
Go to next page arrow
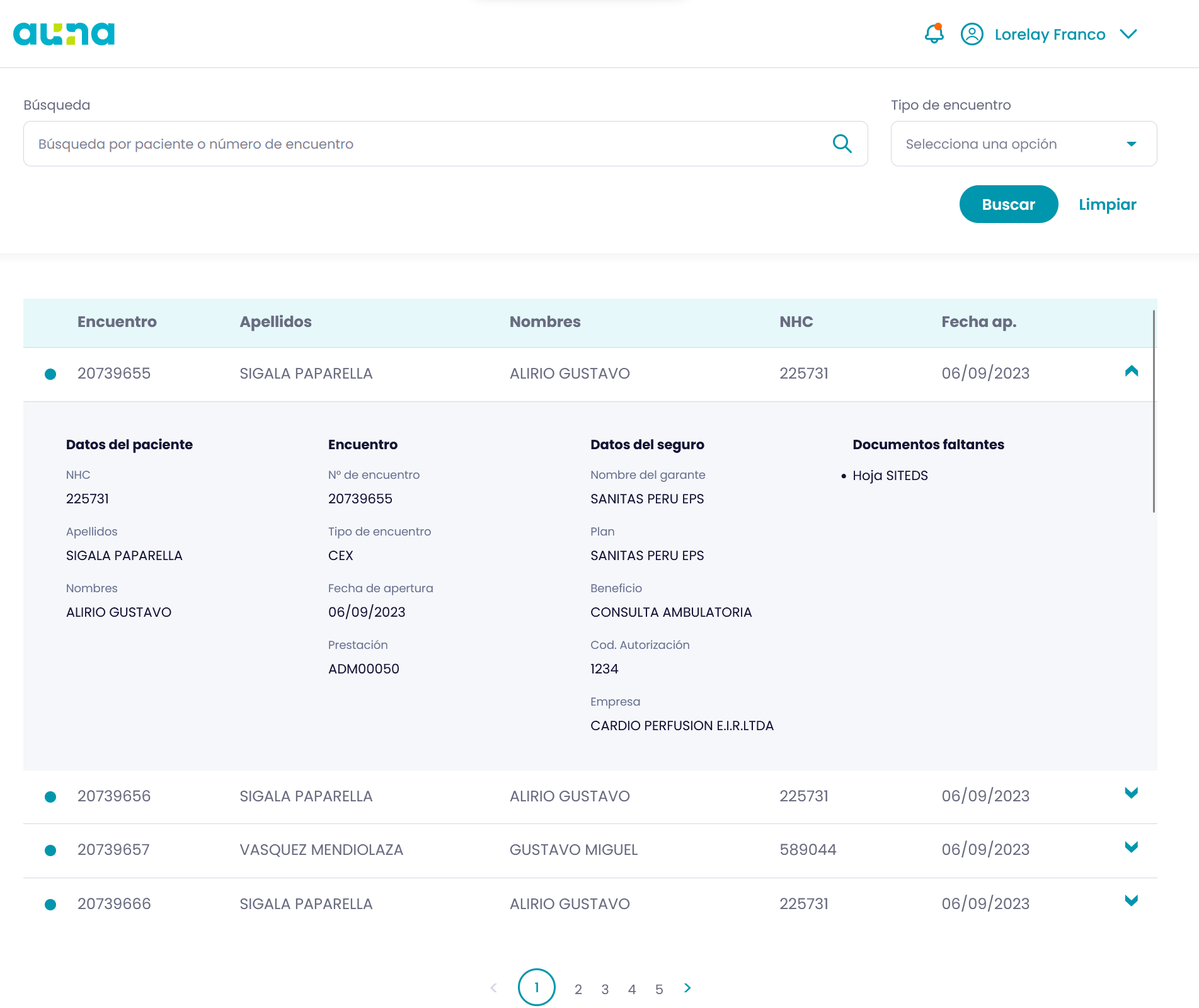tap(687, 988)
